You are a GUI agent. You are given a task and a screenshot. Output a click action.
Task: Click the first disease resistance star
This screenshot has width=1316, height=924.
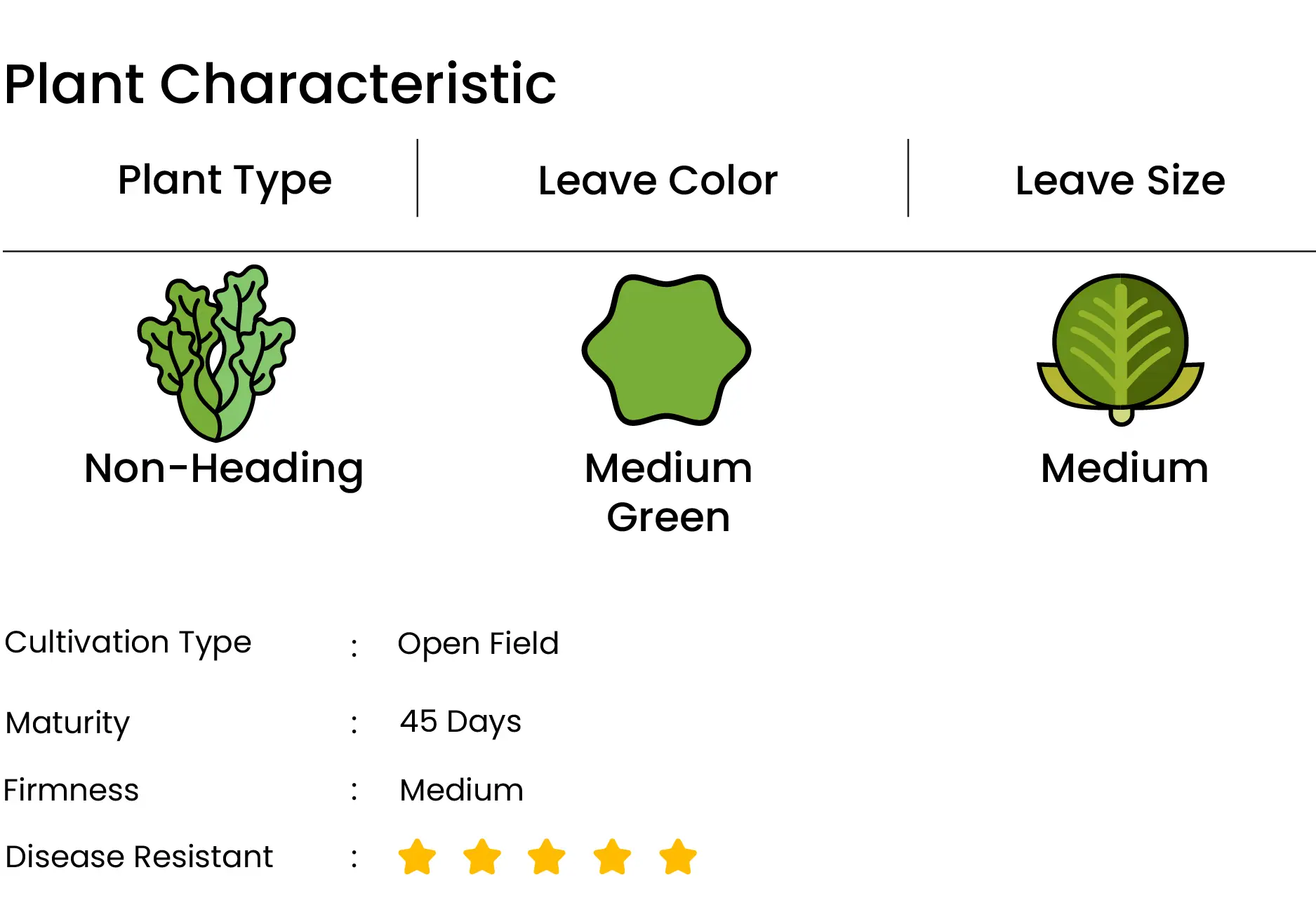417,857
